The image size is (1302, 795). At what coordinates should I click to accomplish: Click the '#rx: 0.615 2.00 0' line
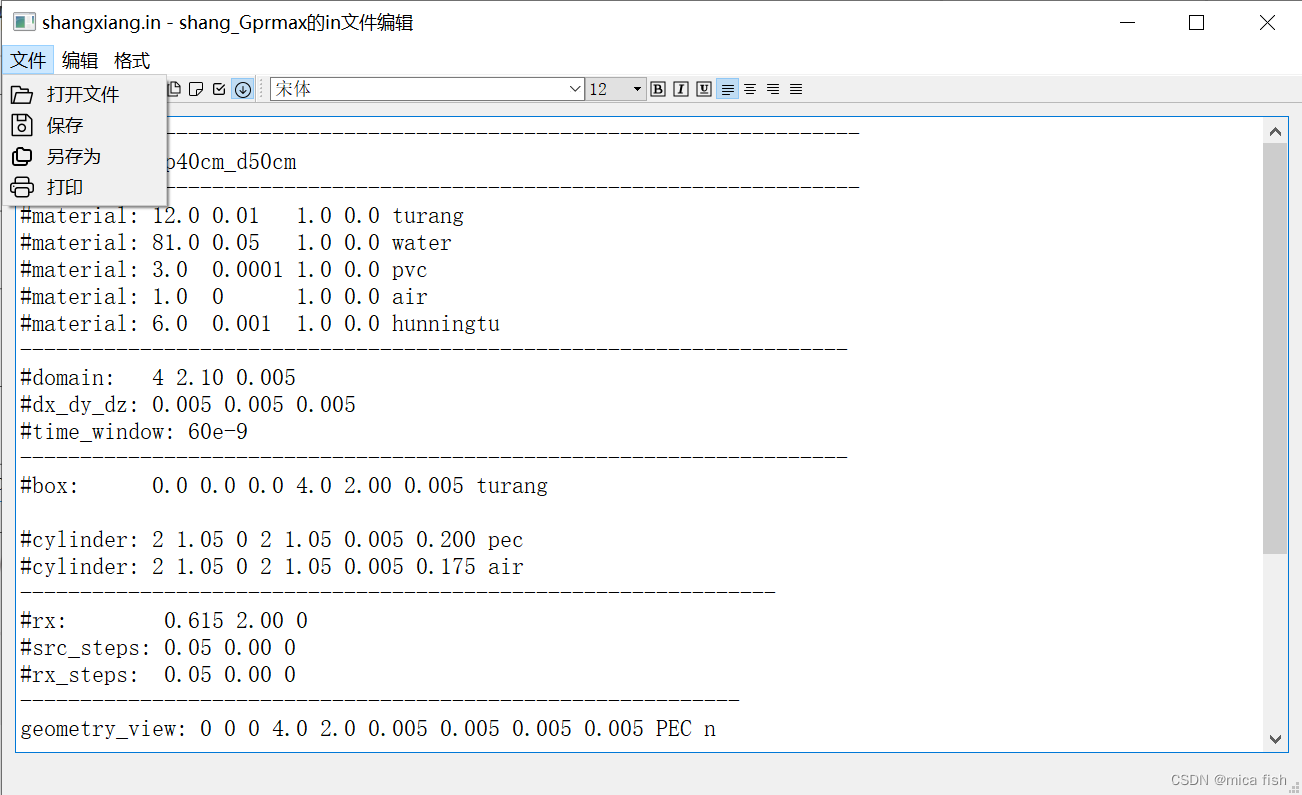point(164,621)
